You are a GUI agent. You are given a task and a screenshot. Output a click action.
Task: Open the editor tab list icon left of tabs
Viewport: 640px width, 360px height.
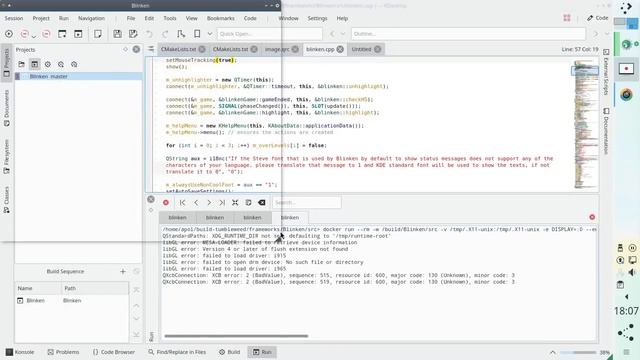(151, 49)
